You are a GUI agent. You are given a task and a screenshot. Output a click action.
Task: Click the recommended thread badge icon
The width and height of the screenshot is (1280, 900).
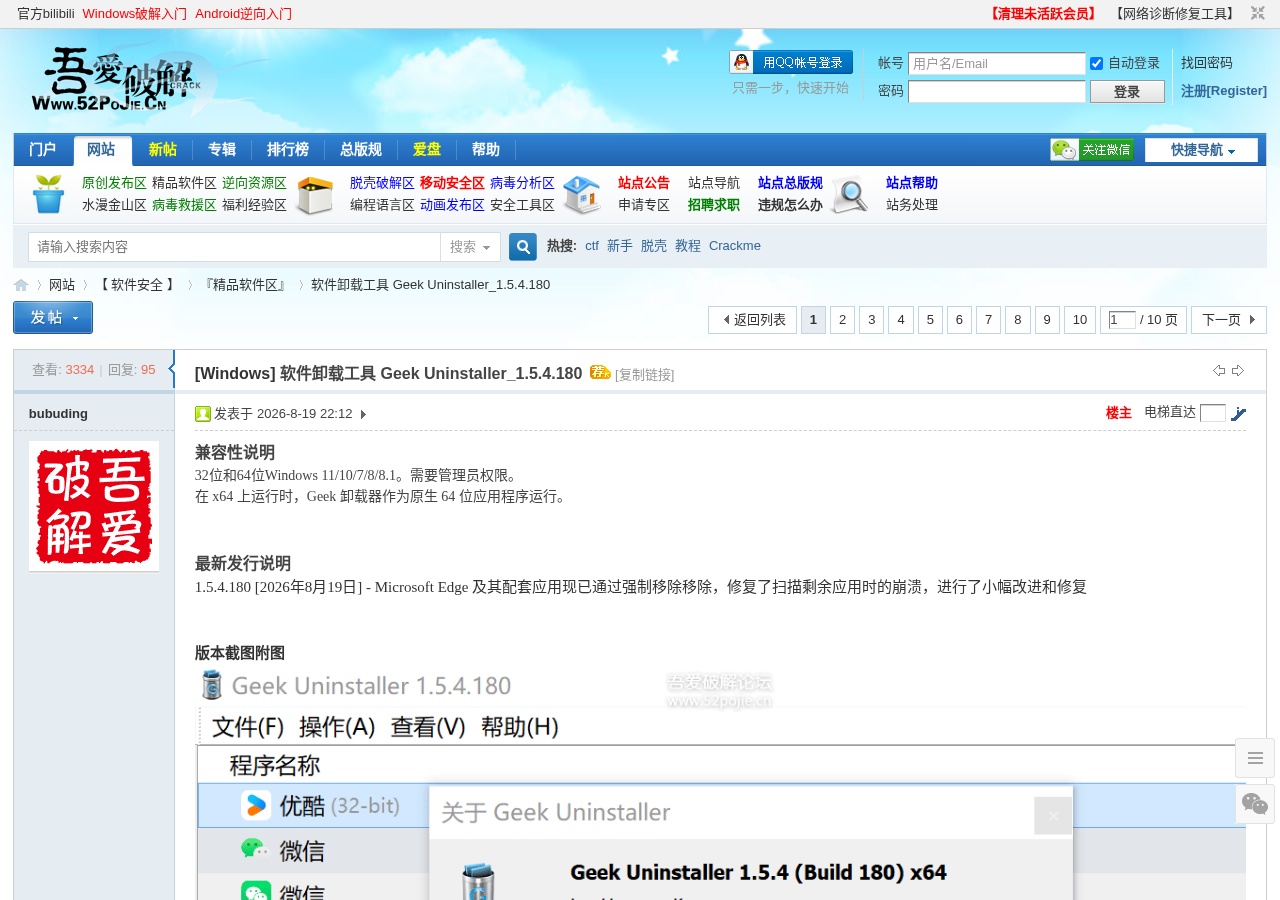tap(600, 372)
